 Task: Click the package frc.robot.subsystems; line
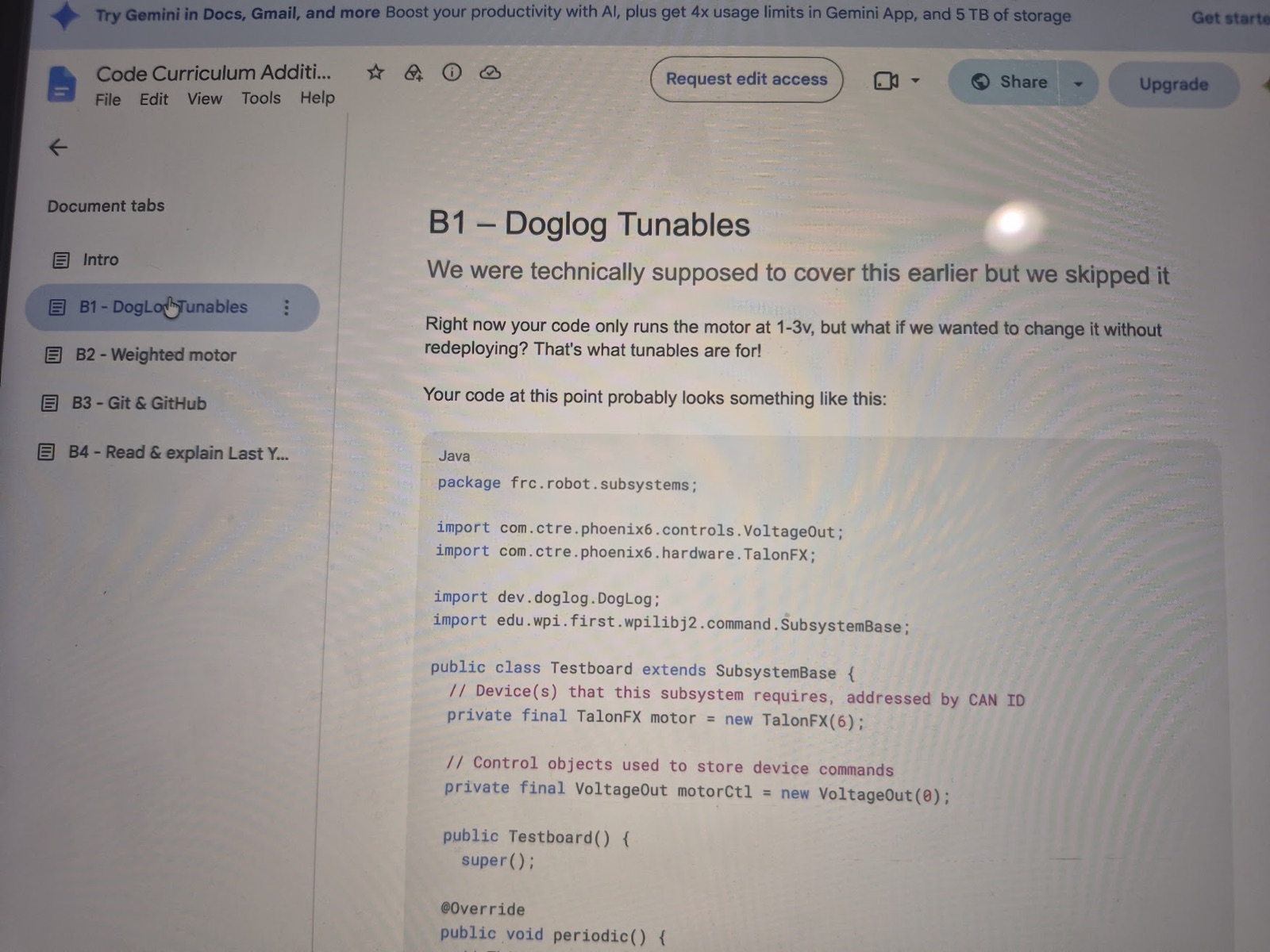568,484
